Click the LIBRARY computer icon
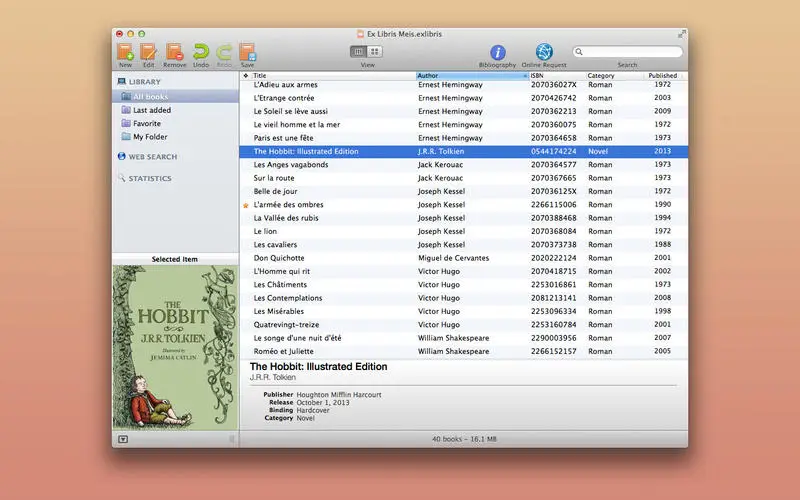The width and height of the screenshot is (800, 500). tap(121, 81)
